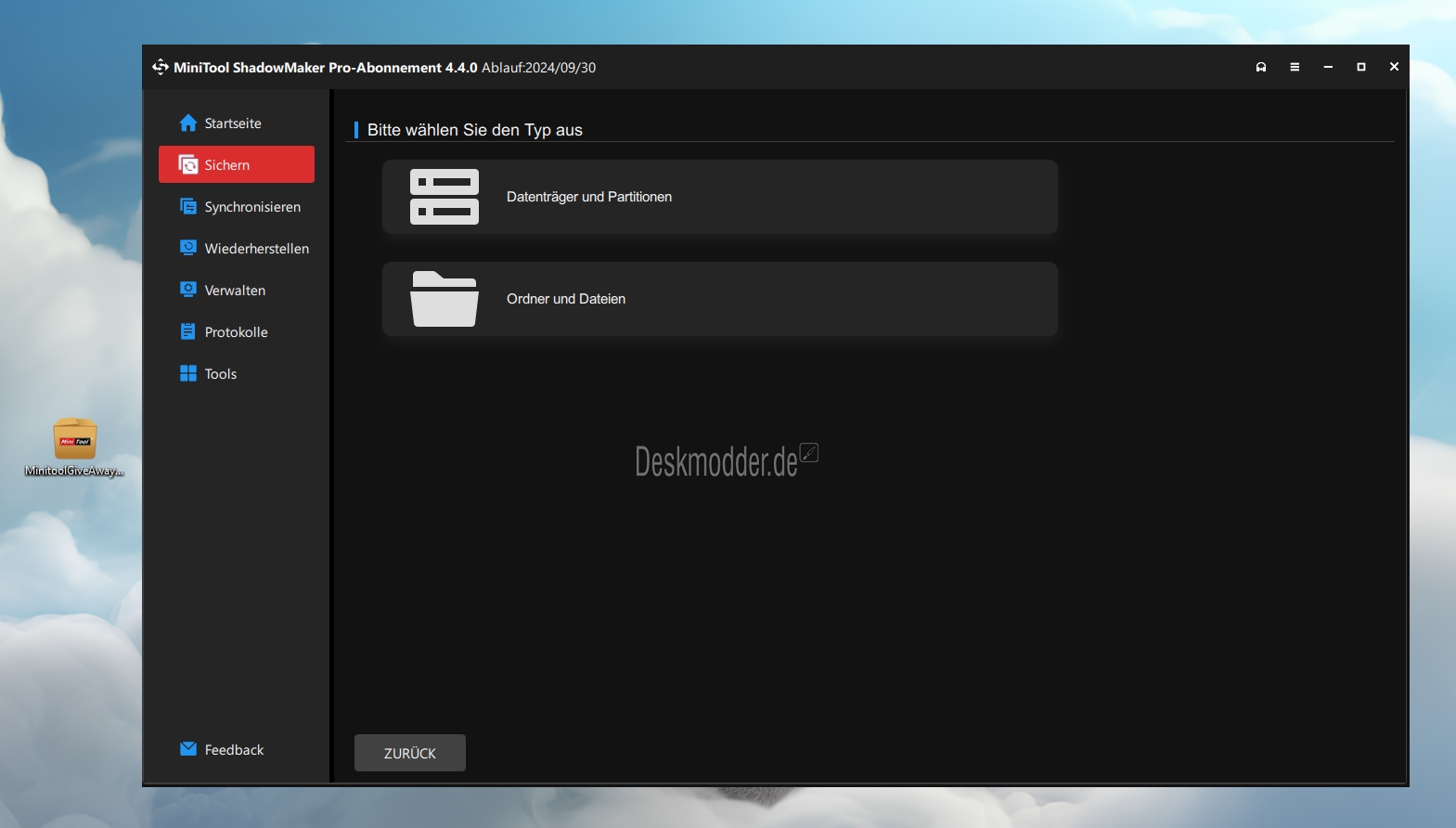Go to Wiederherstellen section

click(x=257, y=249)
